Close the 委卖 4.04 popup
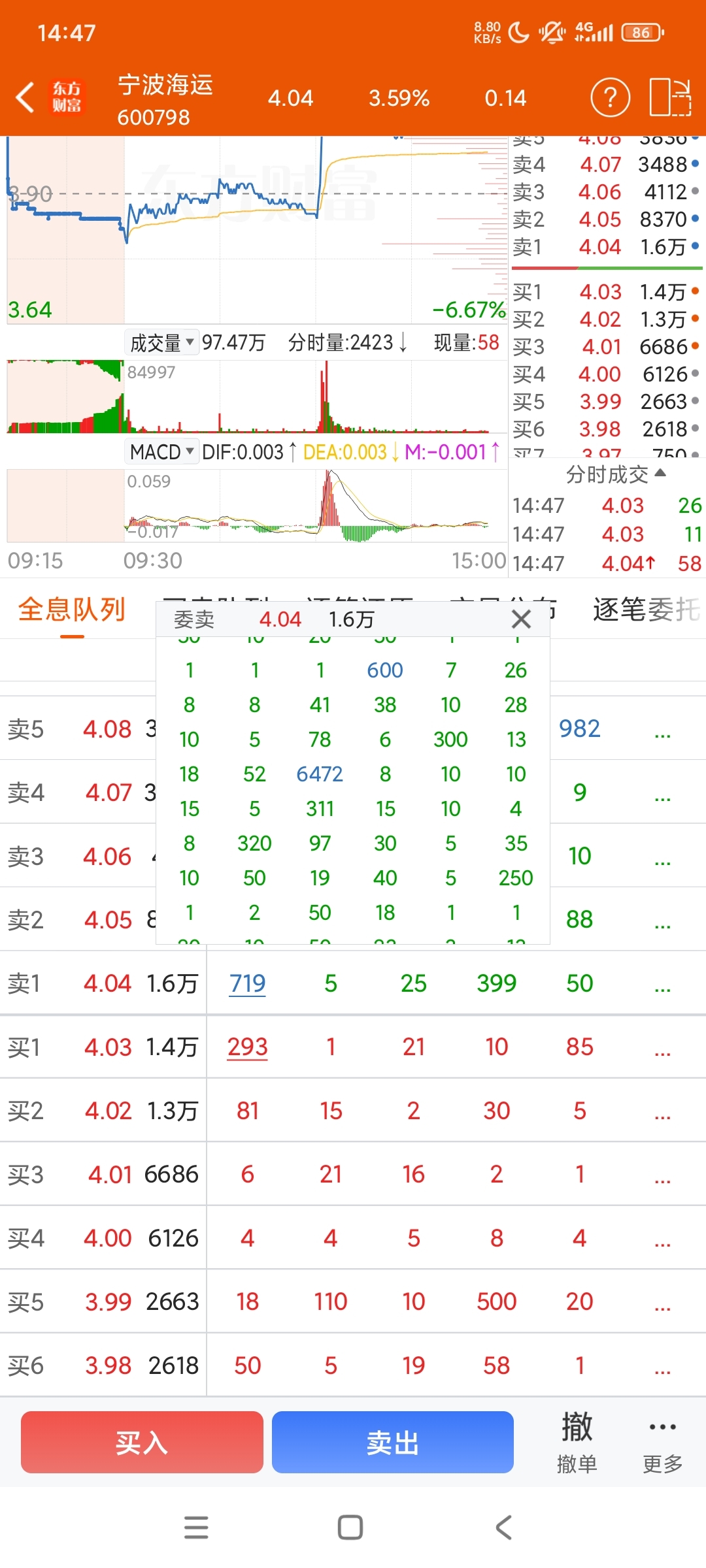This screenshot has height=1568, width=706. tap(521, 619)
